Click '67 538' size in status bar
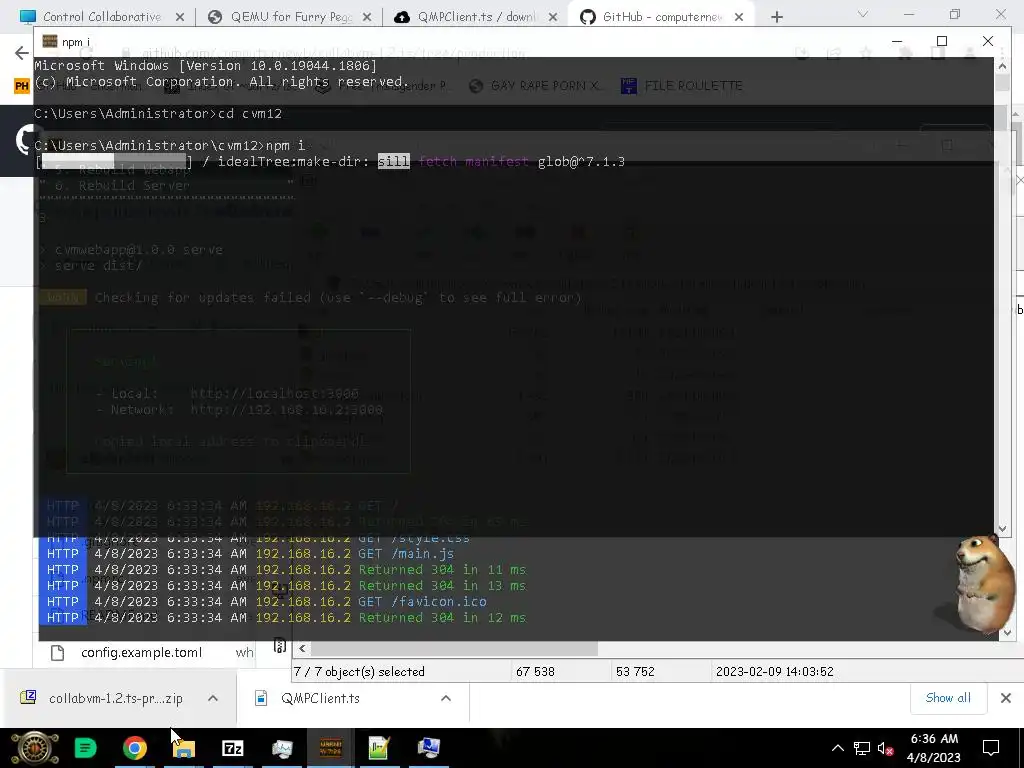 click(535, 671)
